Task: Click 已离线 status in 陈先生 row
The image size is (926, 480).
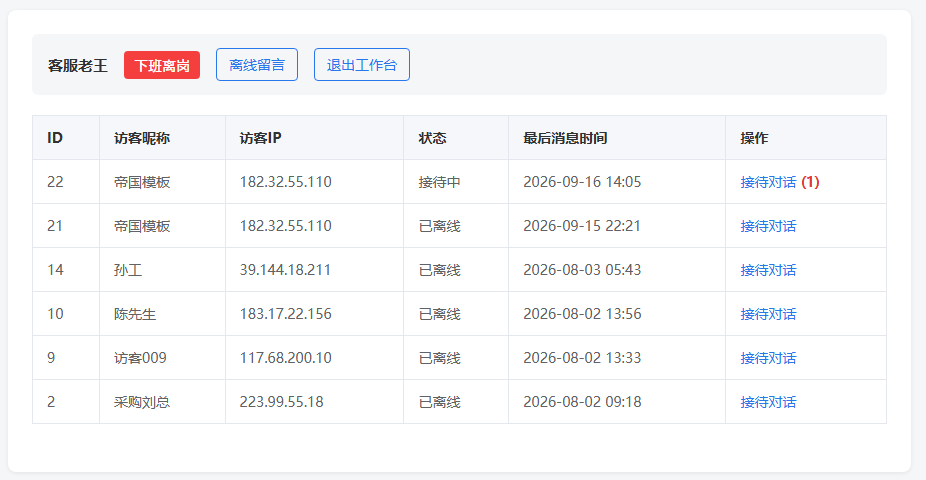Action: pyautogui.click(x=439, y=314)
